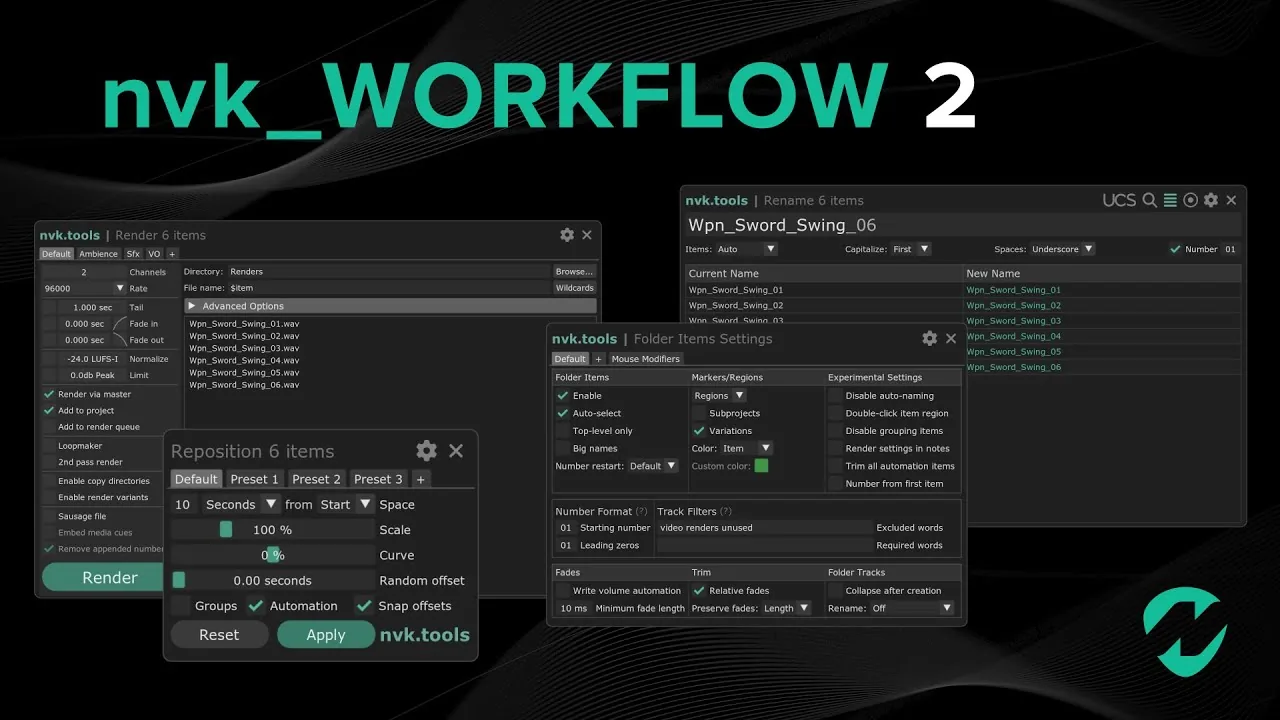The width and height of the screenshot is (1280, 720).
Task: Open Items Auto dropdown in Rename window
Action: (x=746, y=249)
